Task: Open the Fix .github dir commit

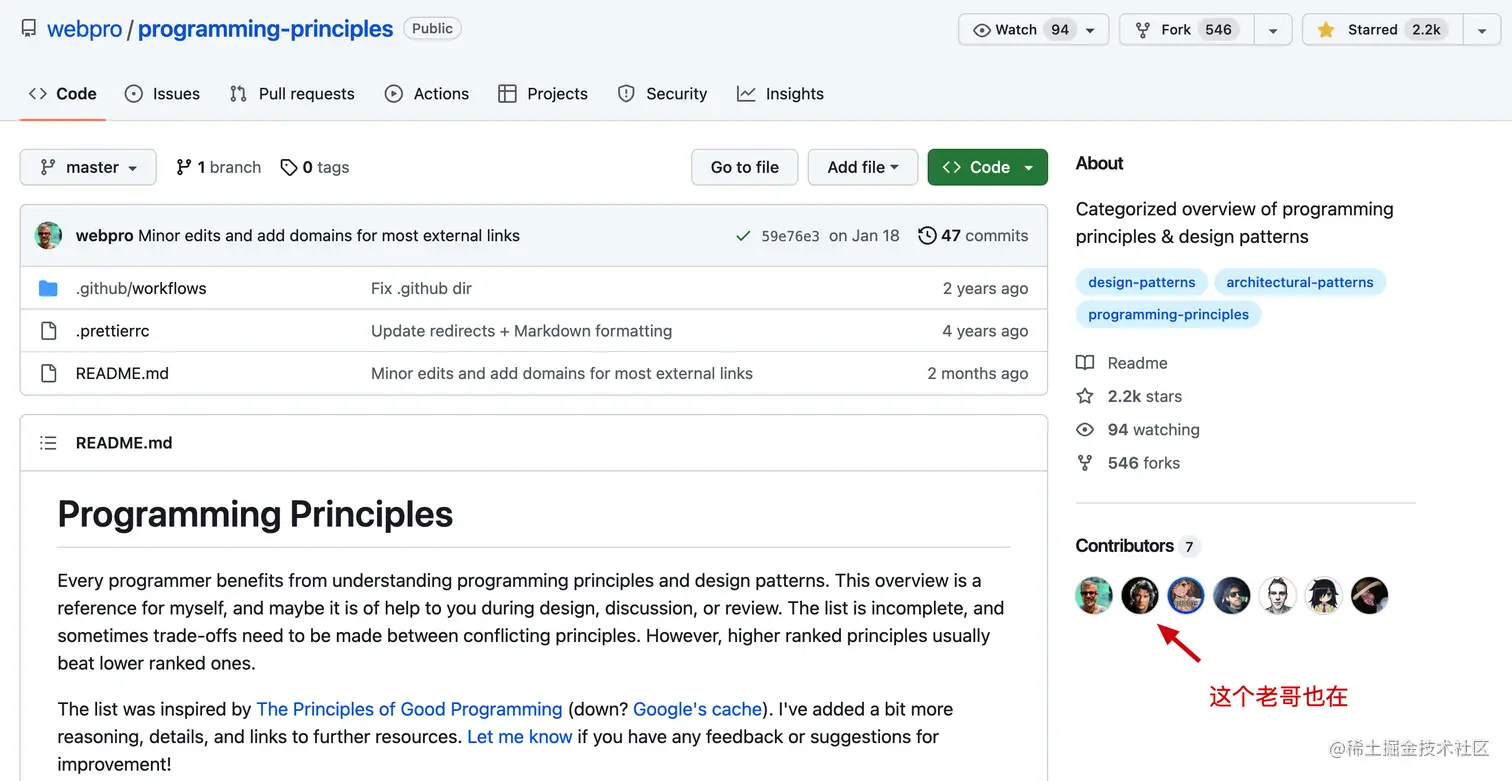Action: [421, 288]
